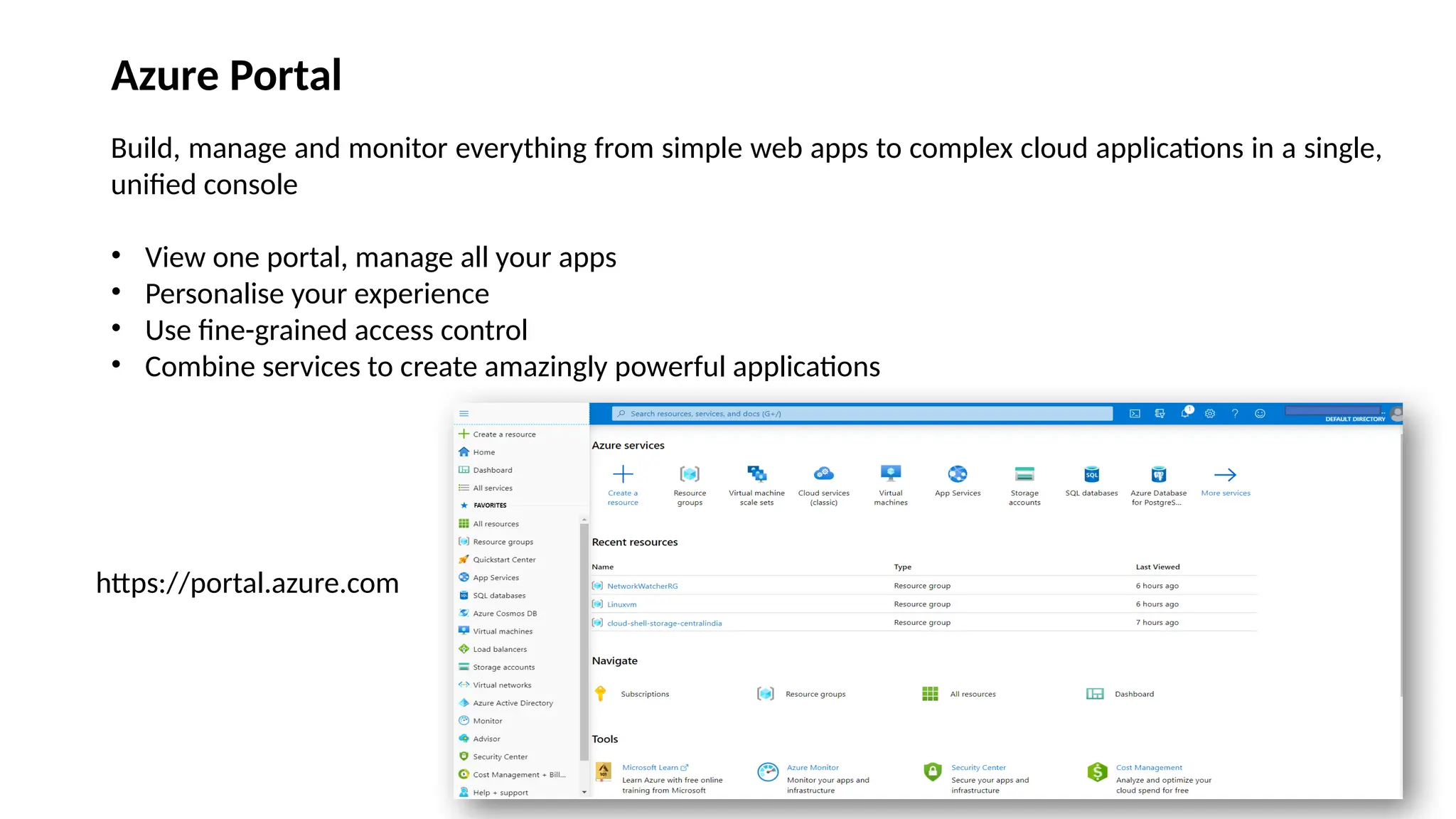Viewport: 1456px width, 819px height.
Task: Open the Azure Monitor tool icon
Action: coord(768,772)
